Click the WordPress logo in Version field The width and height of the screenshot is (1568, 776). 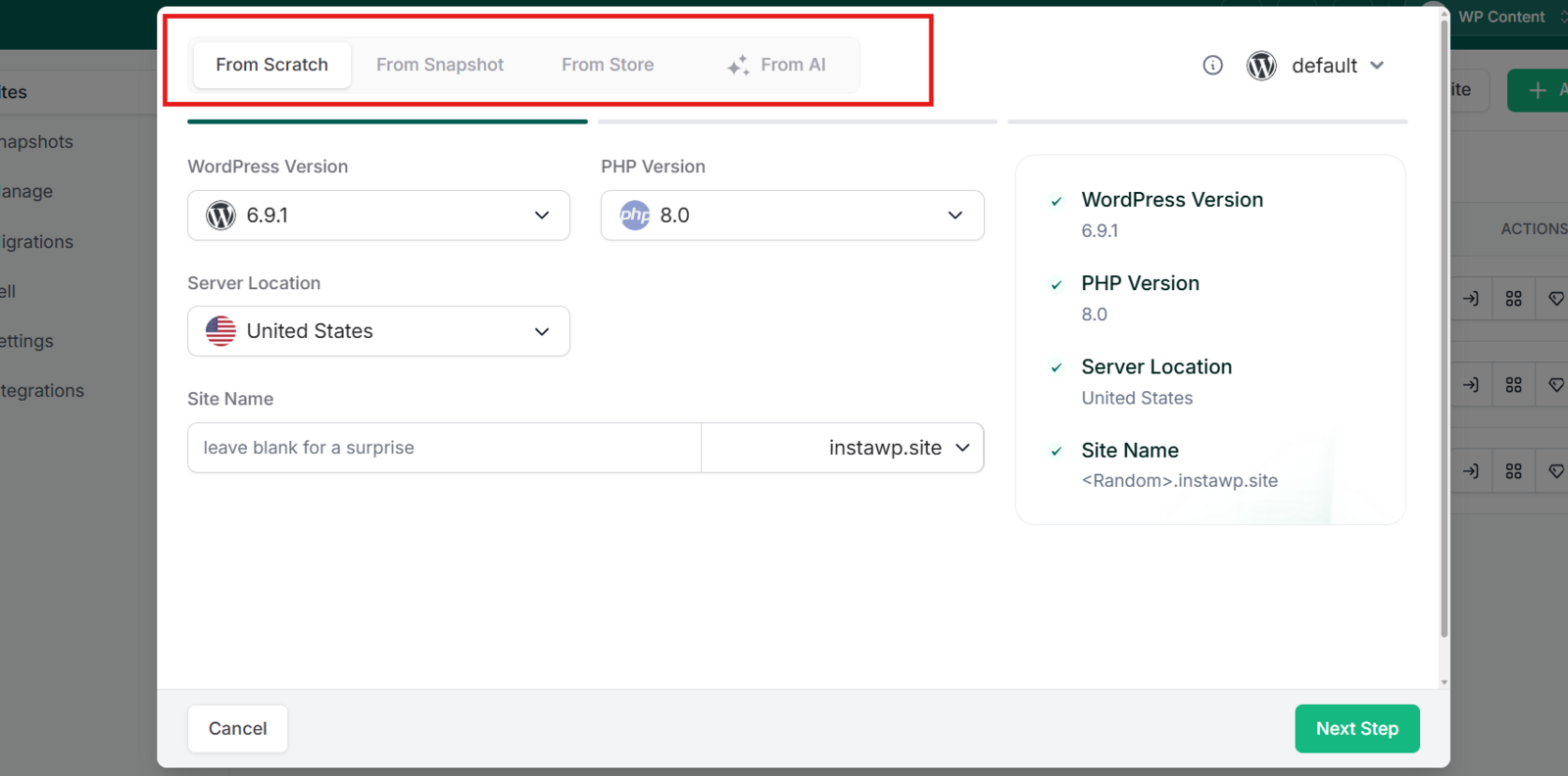[220, 216]
